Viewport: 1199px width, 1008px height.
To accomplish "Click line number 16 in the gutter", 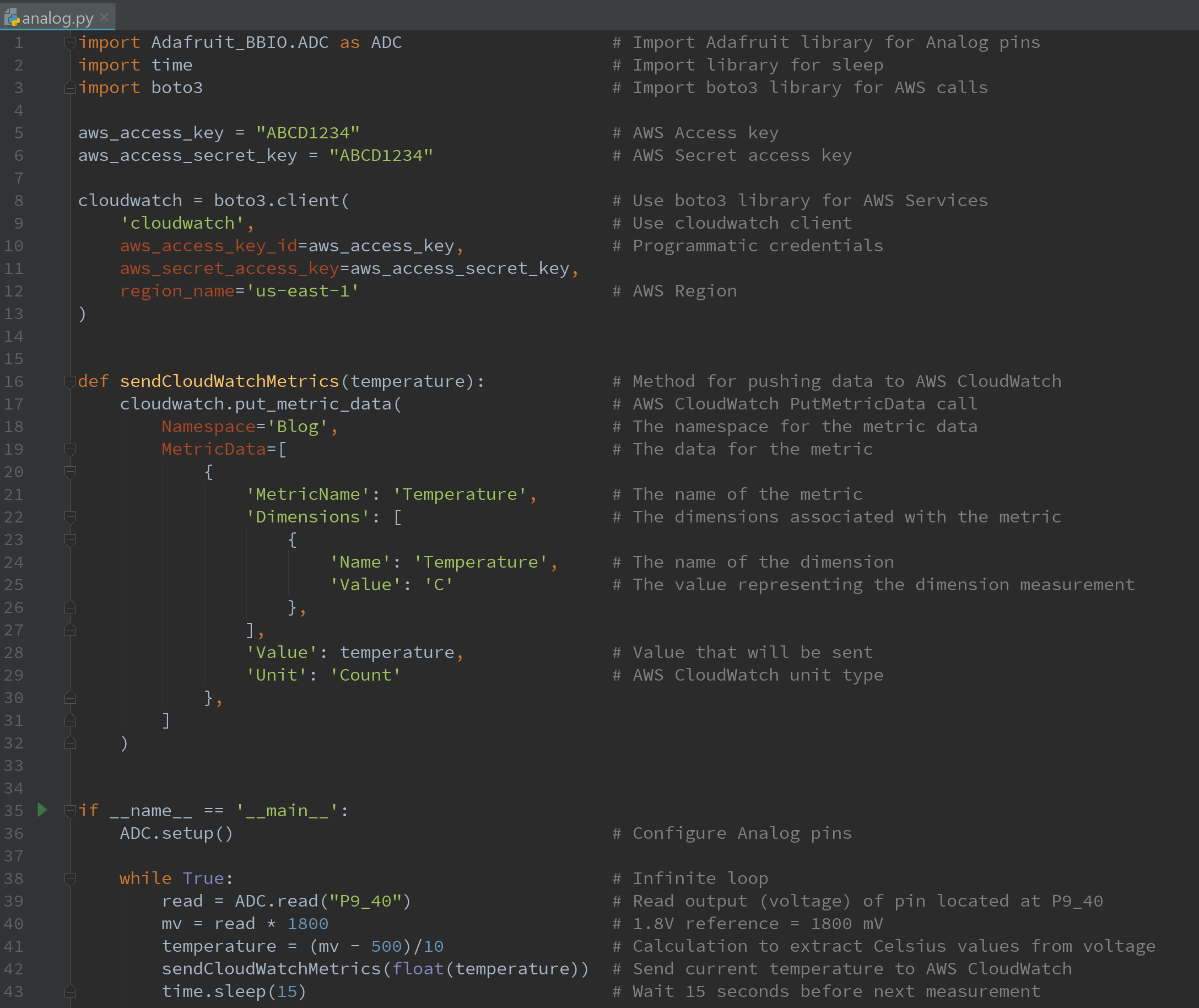I will coord(14,381).
